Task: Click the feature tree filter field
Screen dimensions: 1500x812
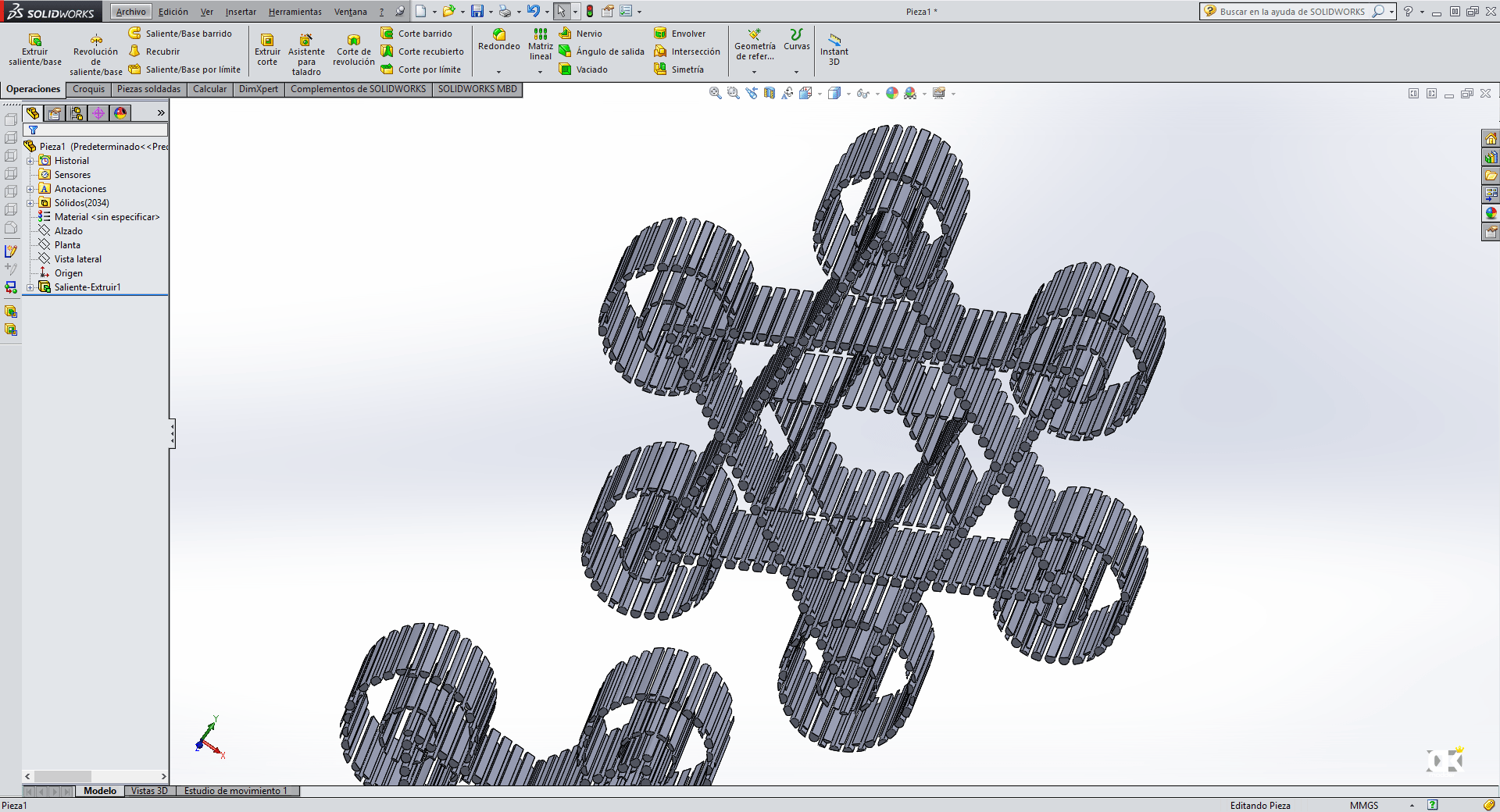Action: (95, 130)
